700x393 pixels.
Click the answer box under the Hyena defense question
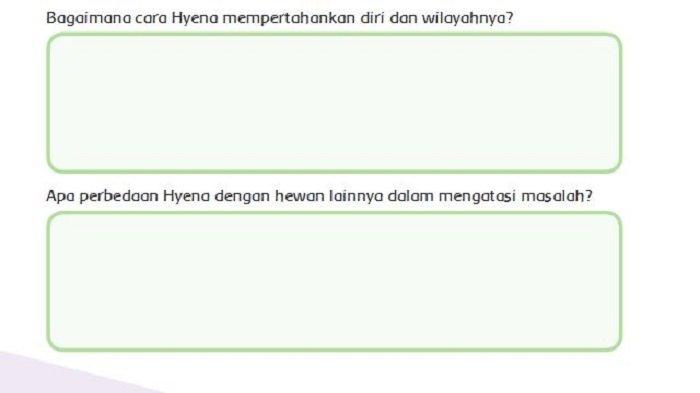334,103
